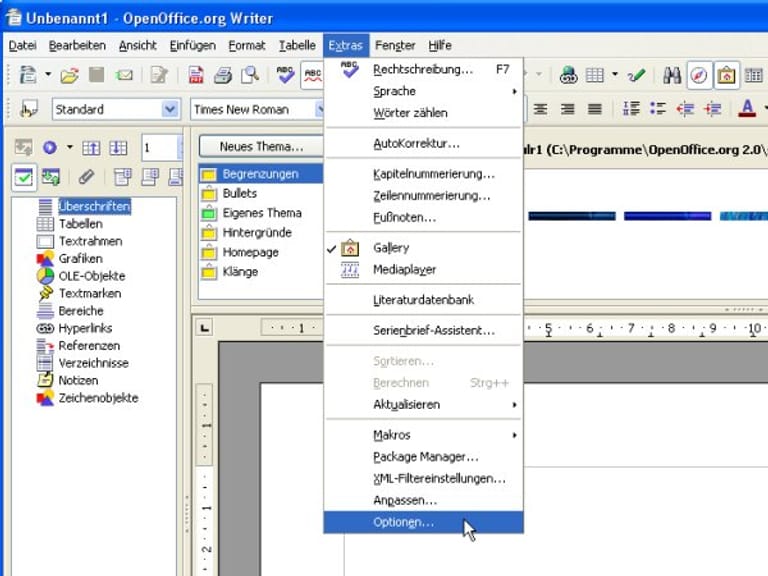Click the Increase indent icon
Viewport: 768px width, 576px height.
[712, 108]
